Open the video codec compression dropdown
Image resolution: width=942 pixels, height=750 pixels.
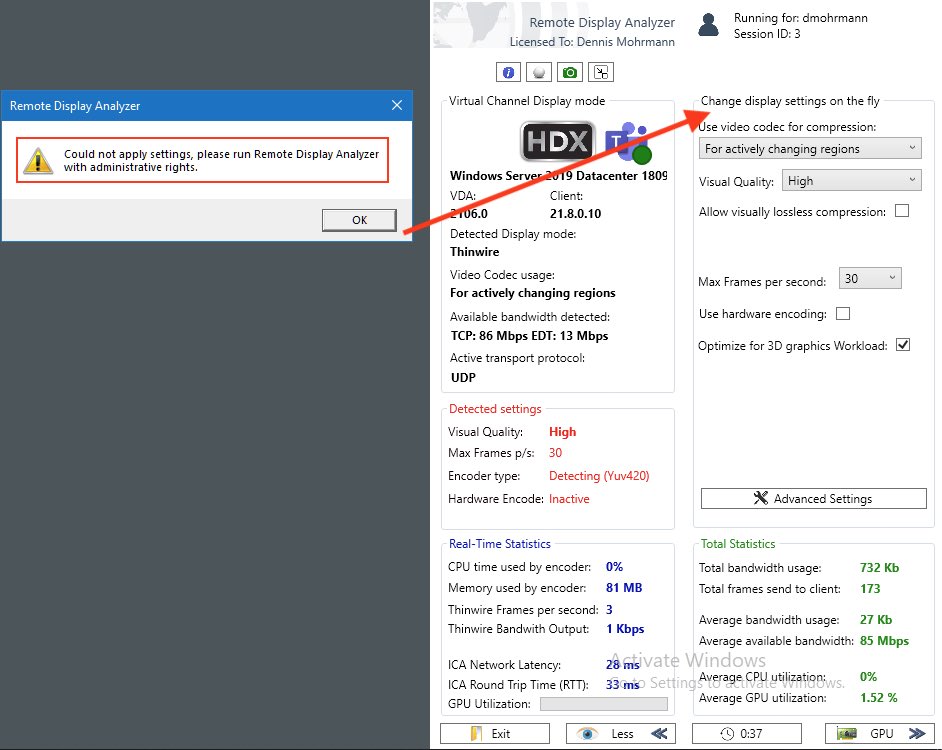click(x=810, y=148)
